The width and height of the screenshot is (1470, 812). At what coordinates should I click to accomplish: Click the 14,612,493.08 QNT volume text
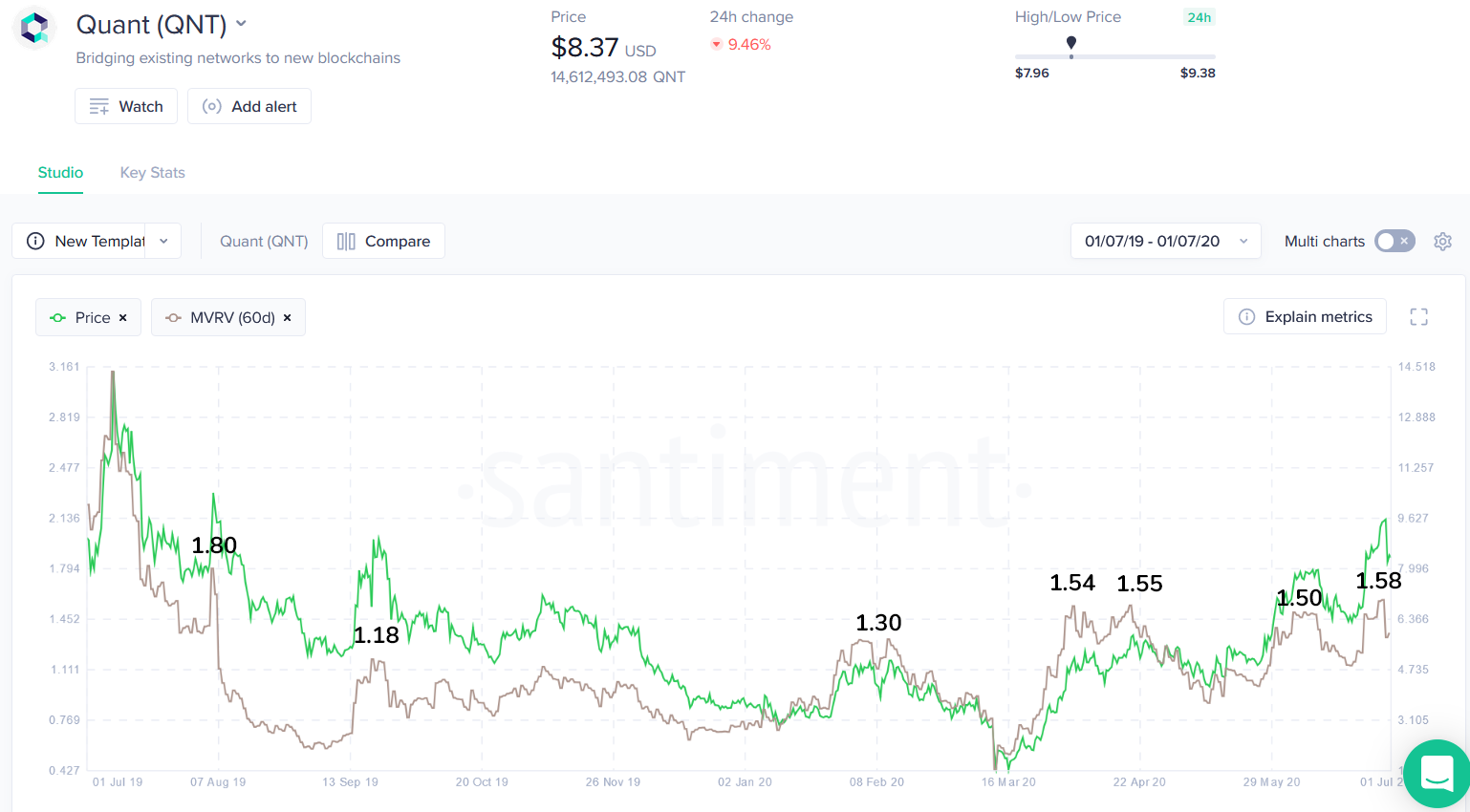[x=617, y=76]
